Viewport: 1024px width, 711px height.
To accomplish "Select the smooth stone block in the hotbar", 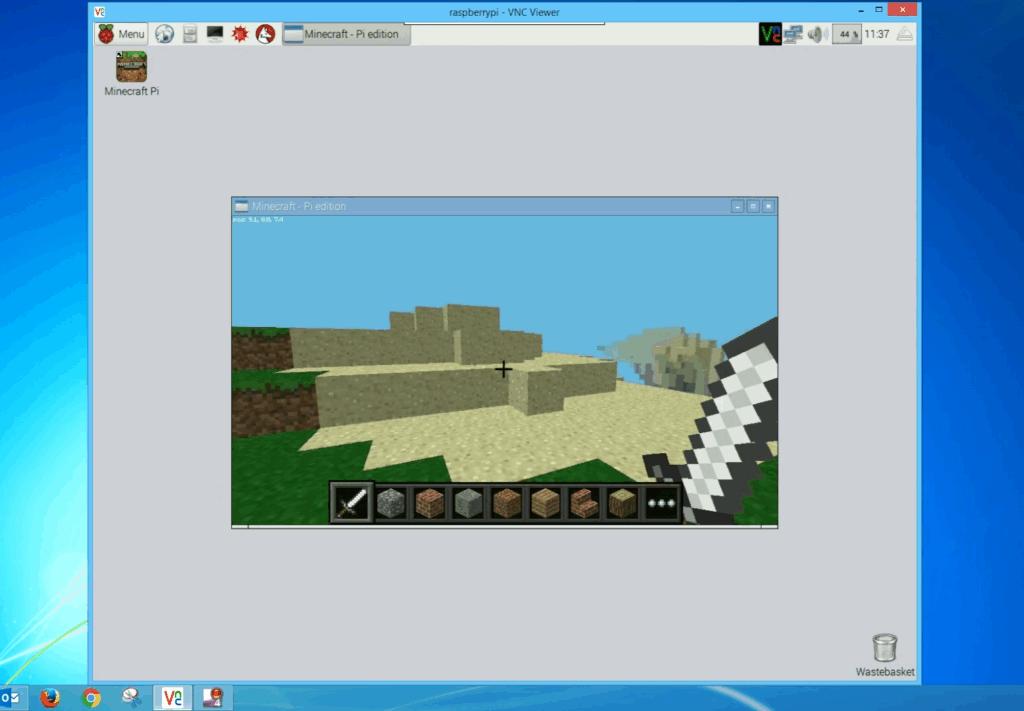I will pos(467,501).
